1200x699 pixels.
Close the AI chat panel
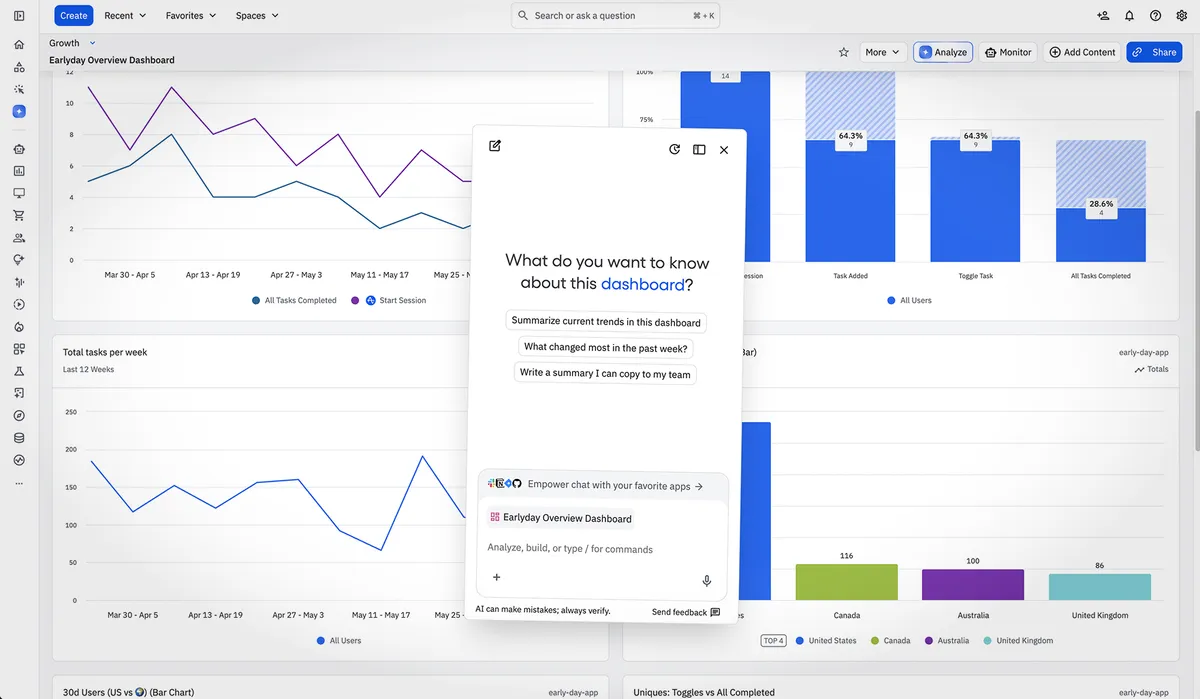pyautogui.click(x=724, y=149)
